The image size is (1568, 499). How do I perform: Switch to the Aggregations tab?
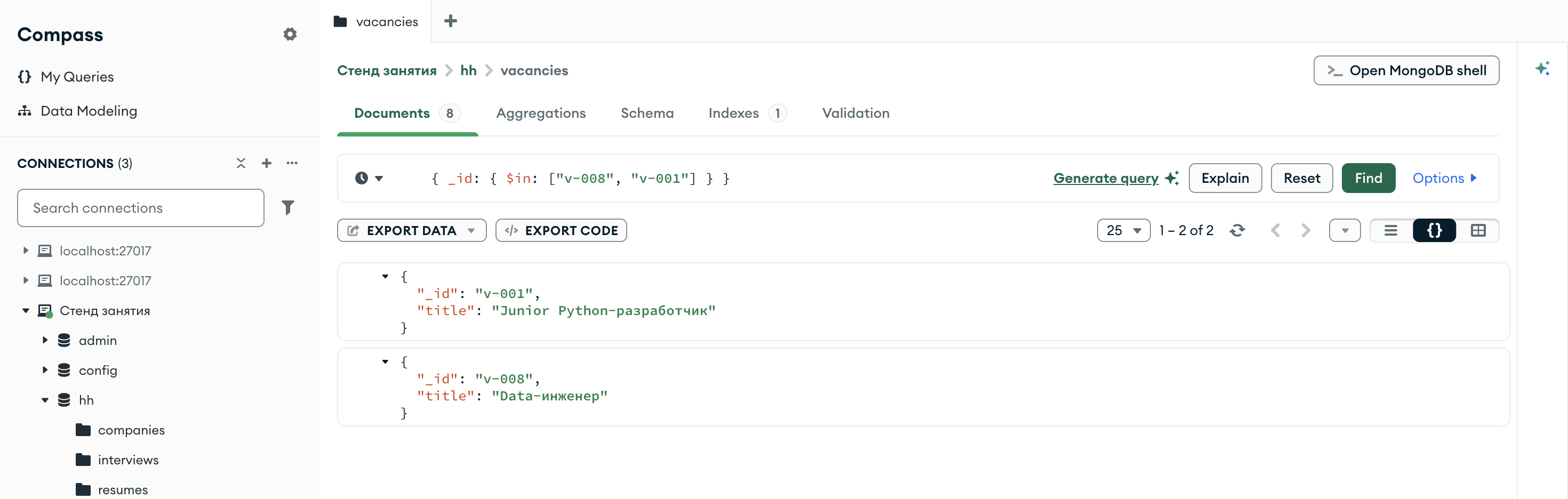[540, 113]
